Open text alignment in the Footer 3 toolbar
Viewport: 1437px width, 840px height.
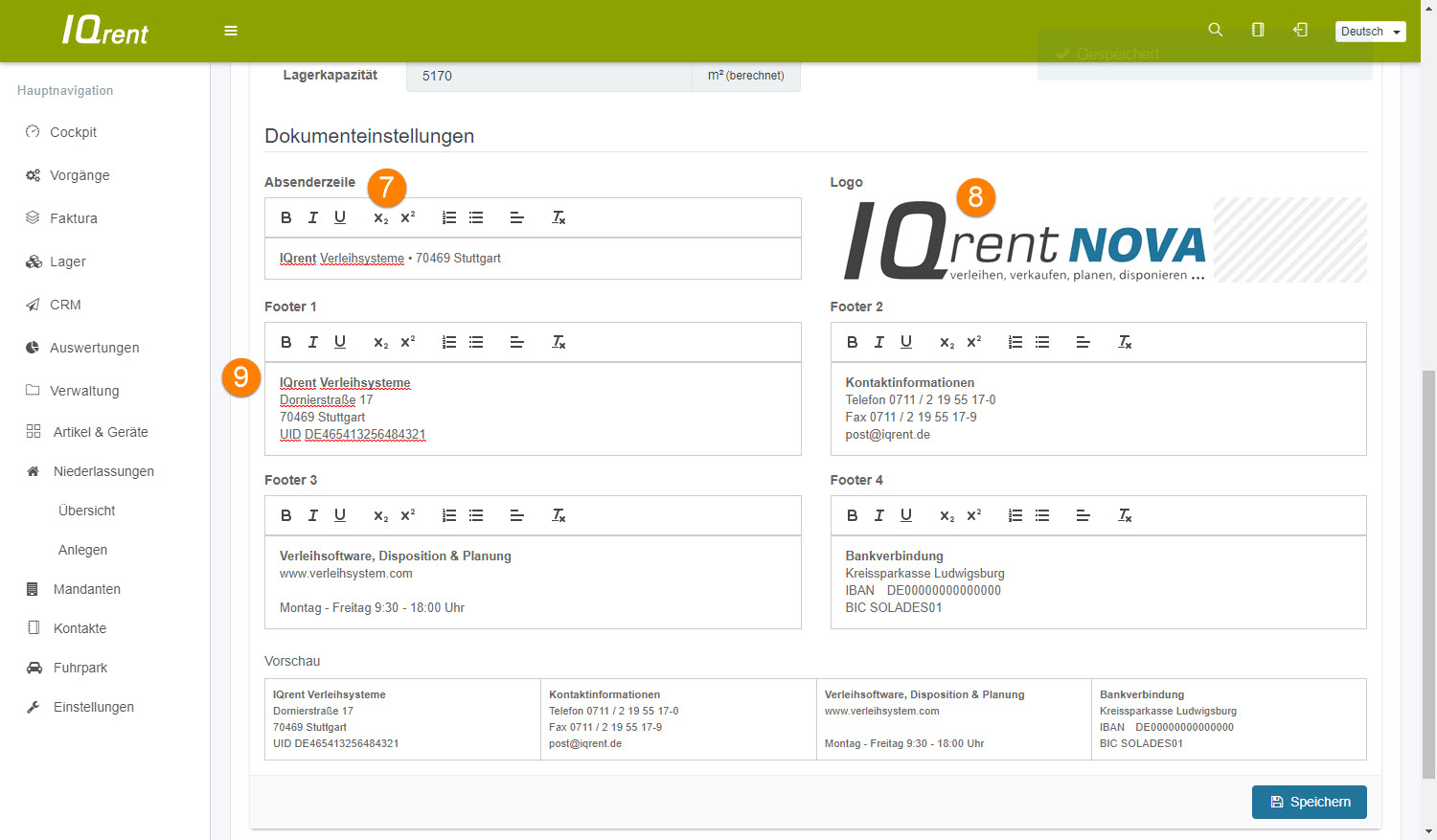[x=517, y=515]
